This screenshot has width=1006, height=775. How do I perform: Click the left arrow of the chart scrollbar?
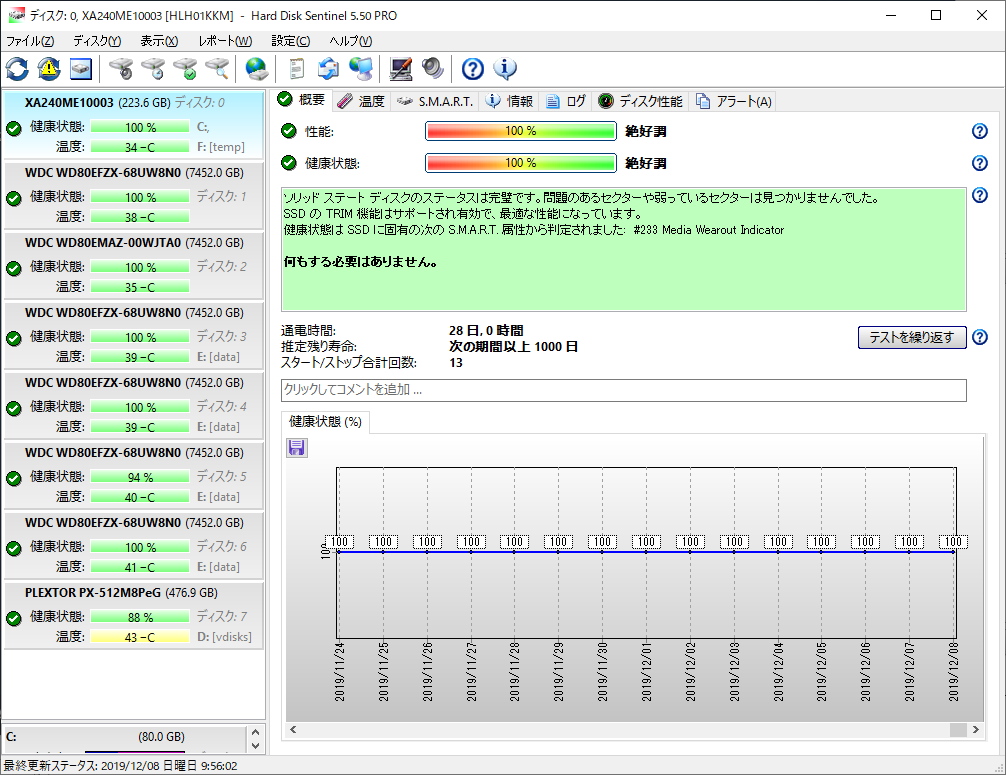(x=293, y=729)
